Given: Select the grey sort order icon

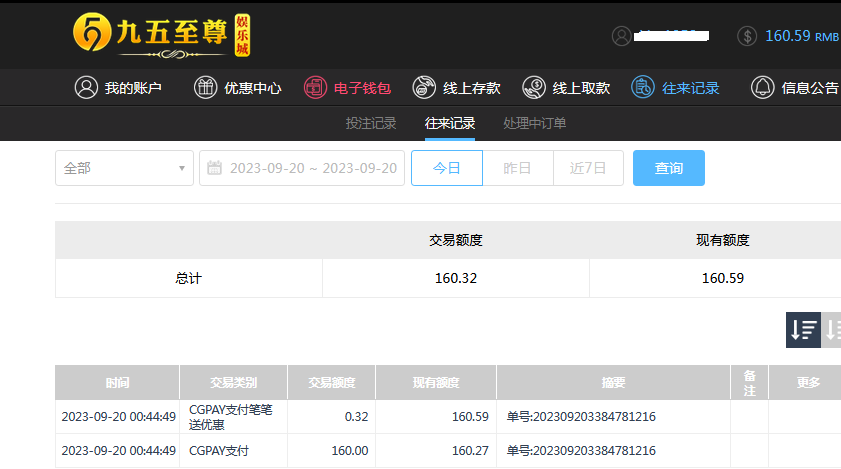Looking at the screenshot, I should click(x=831, y=329).
